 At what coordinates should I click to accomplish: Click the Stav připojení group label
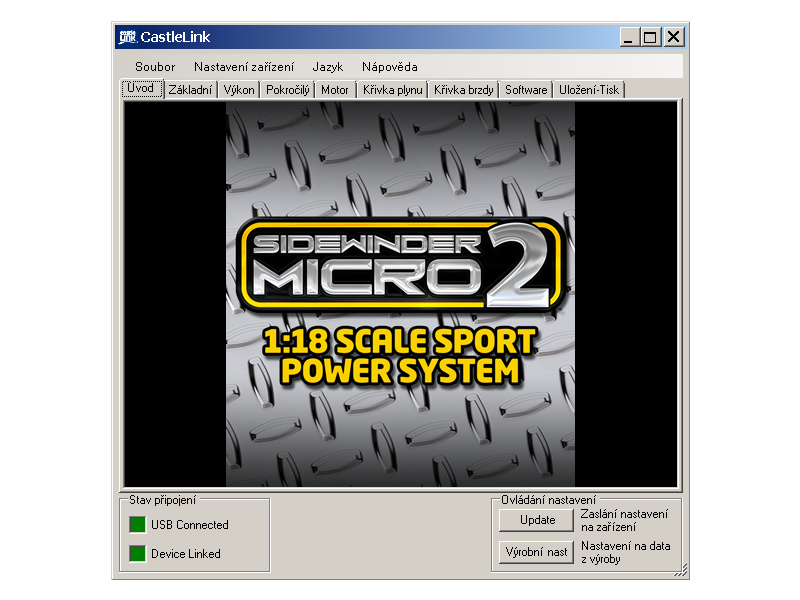[x=162, y=500]
